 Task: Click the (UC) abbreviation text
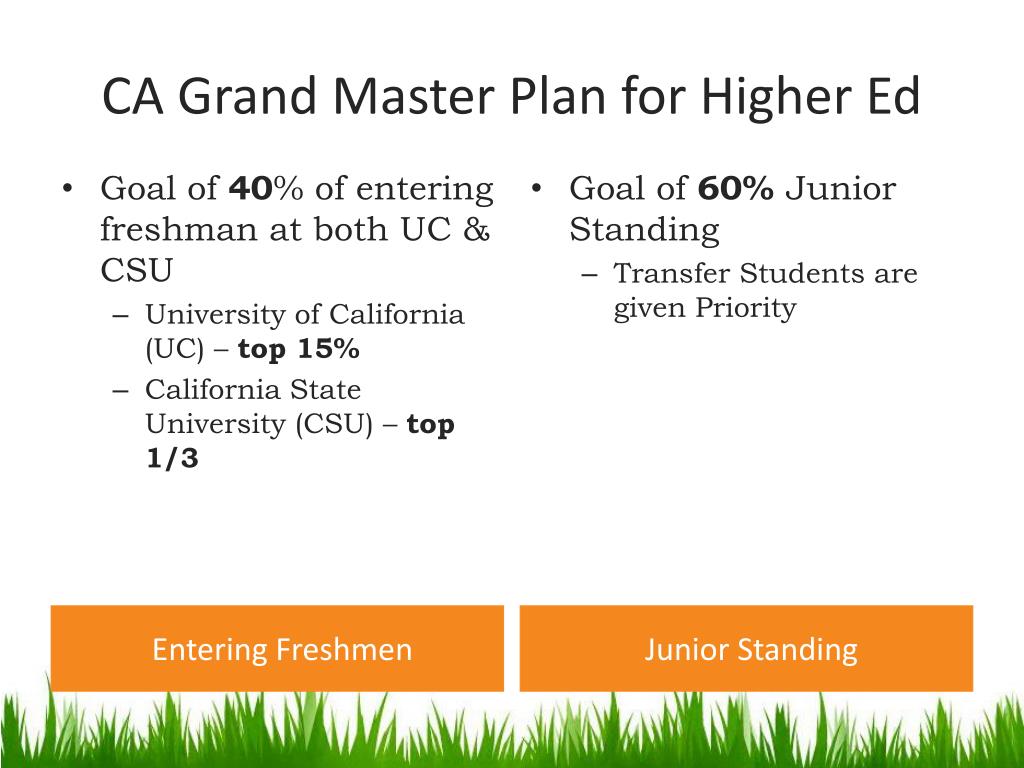tap(174, 349)
